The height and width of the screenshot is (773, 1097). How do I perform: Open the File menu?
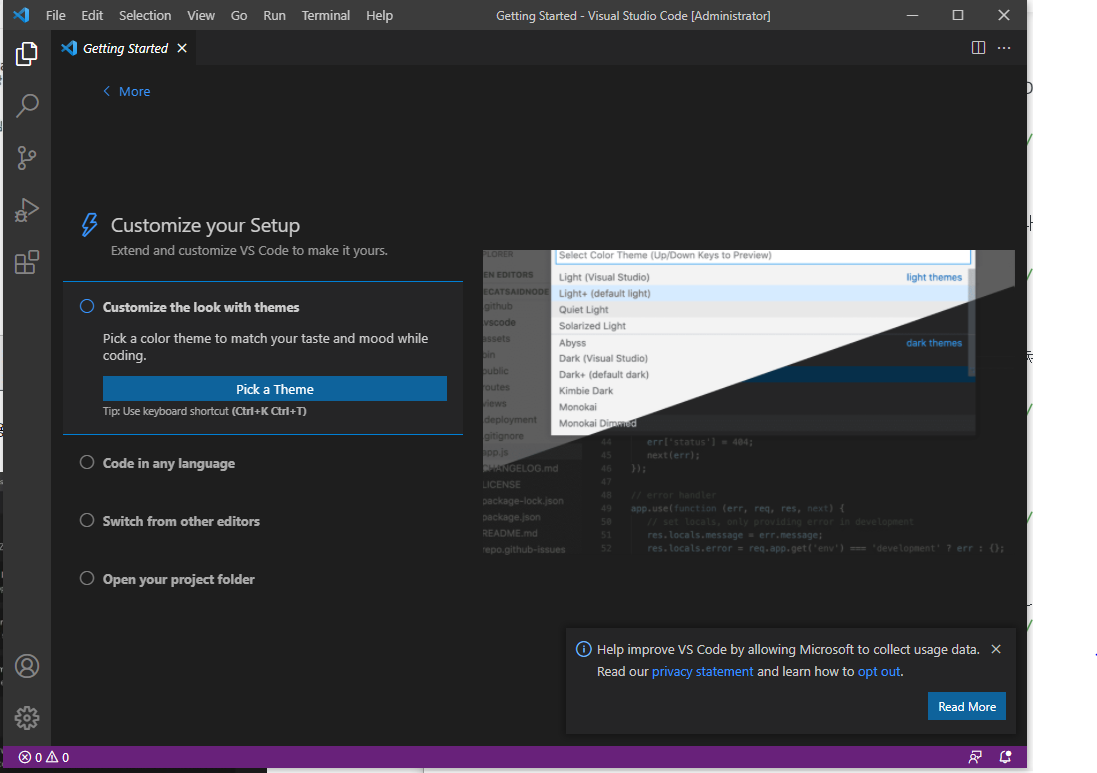click(x=55, y=15)
